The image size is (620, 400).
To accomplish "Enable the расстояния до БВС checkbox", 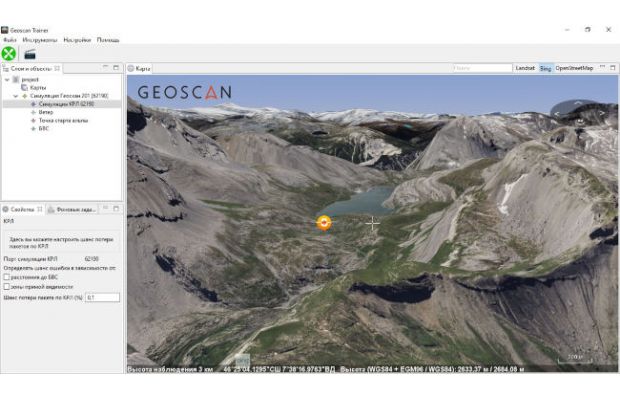I will tap(7, 277).
